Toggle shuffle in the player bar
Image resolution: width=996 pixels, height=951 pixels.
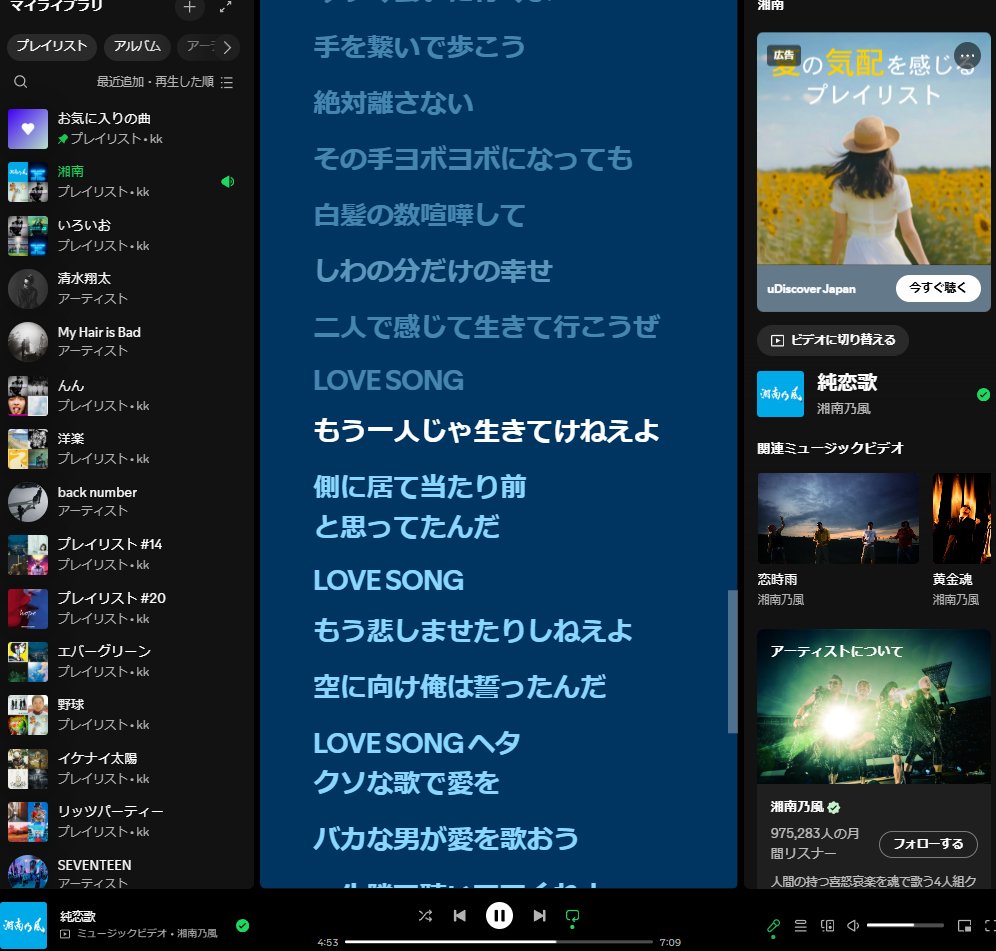point(425,915)
